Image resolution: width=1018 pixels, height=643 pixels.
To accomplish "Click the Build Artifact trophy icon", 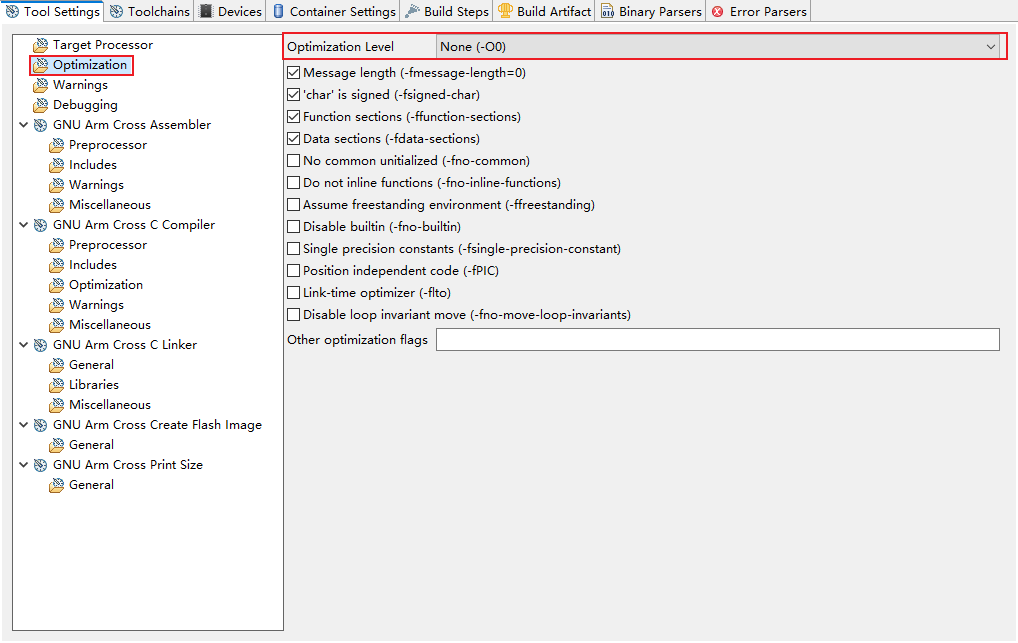I will click(505, 12).
